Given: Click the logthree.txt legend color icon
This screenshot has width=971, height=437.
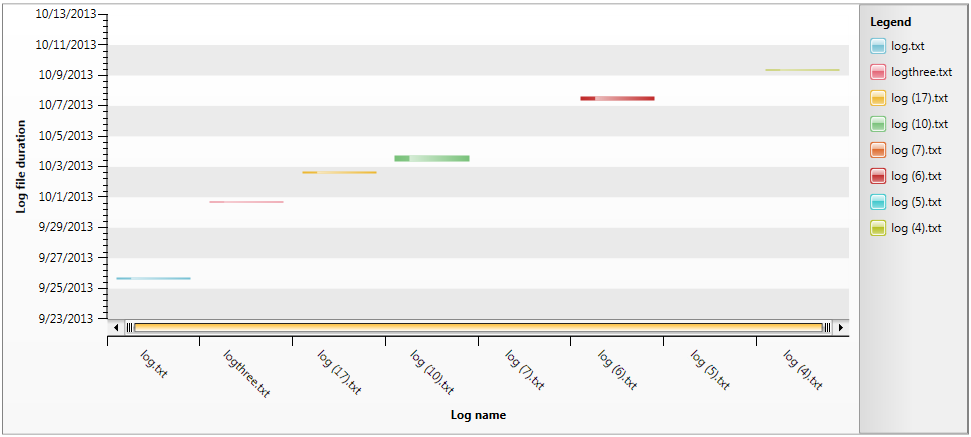Looking at the screenshot, I should [x=877, y=72].
